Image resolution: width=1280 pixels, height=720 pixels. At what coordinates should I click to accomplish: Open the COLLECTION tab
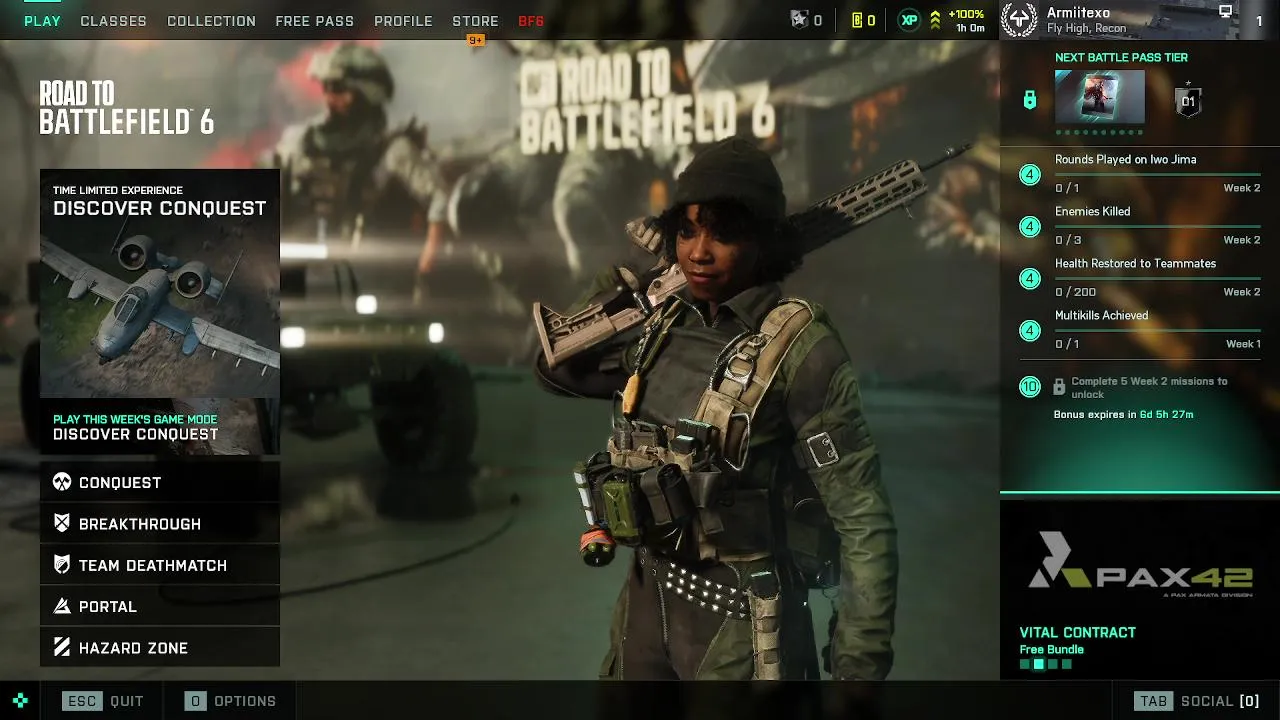211,21
